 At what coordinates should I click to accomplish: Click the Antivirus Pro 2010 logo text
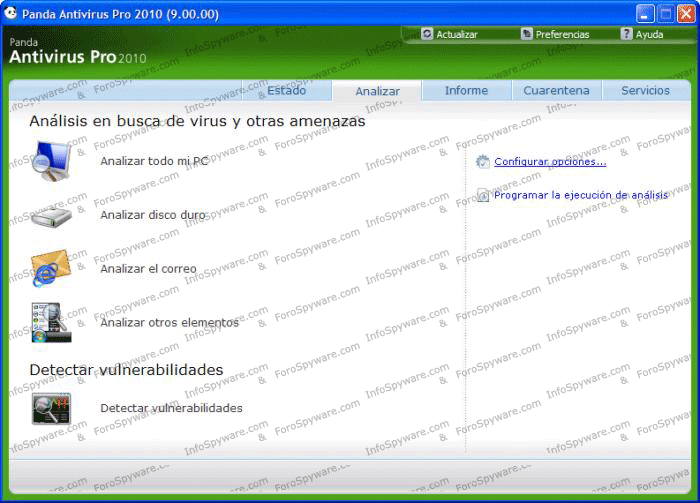78,57
